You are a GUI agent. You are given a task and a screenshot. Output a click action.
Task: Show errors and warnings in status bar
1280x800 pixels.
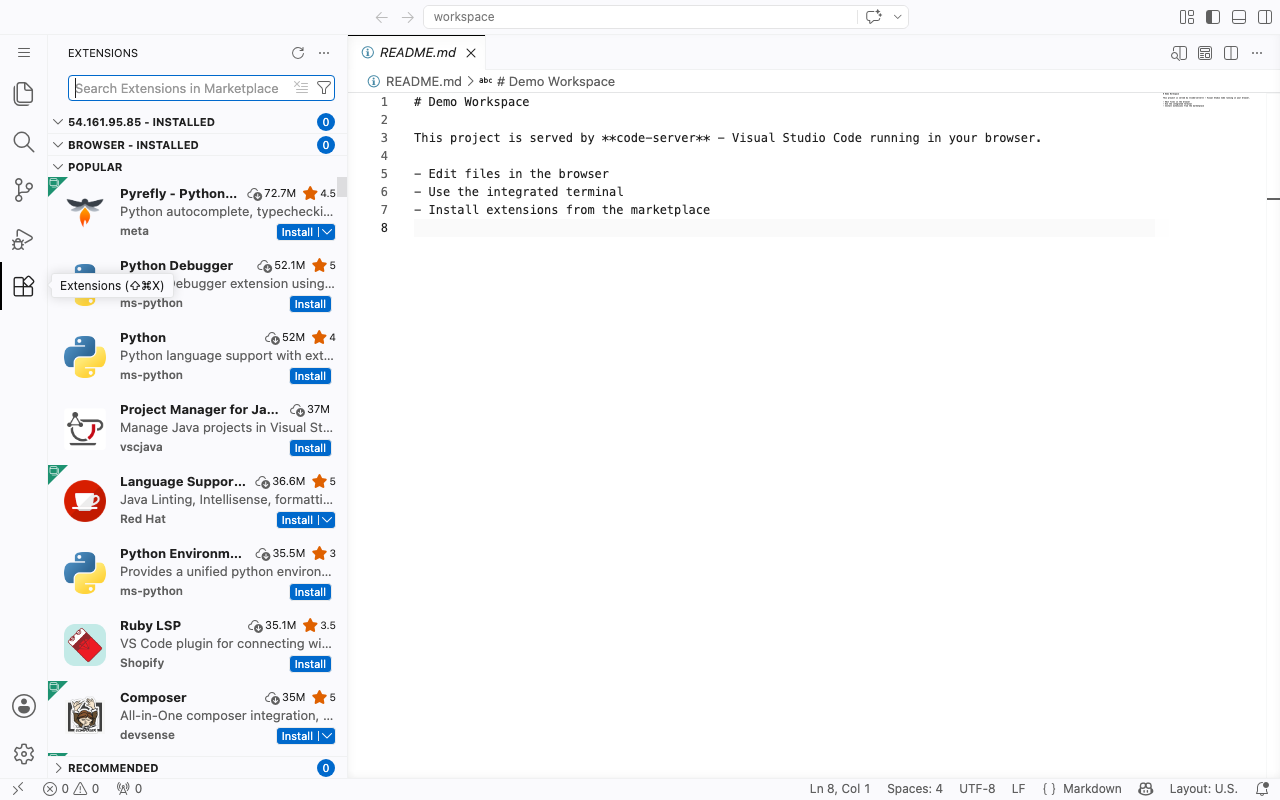click(x=71, y=789)
